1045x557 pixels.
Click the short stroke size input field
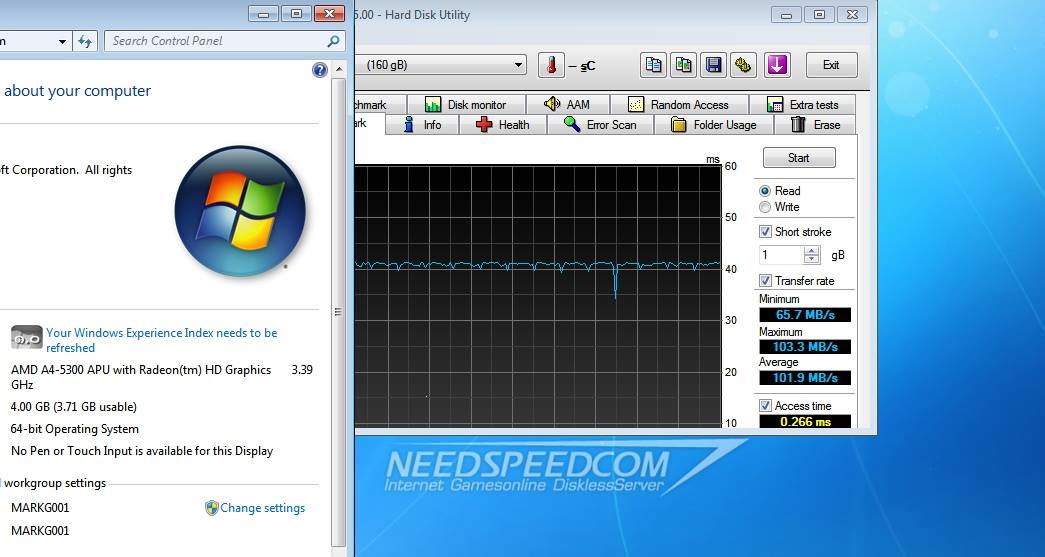pyautogui.click(x=782, y=255)
